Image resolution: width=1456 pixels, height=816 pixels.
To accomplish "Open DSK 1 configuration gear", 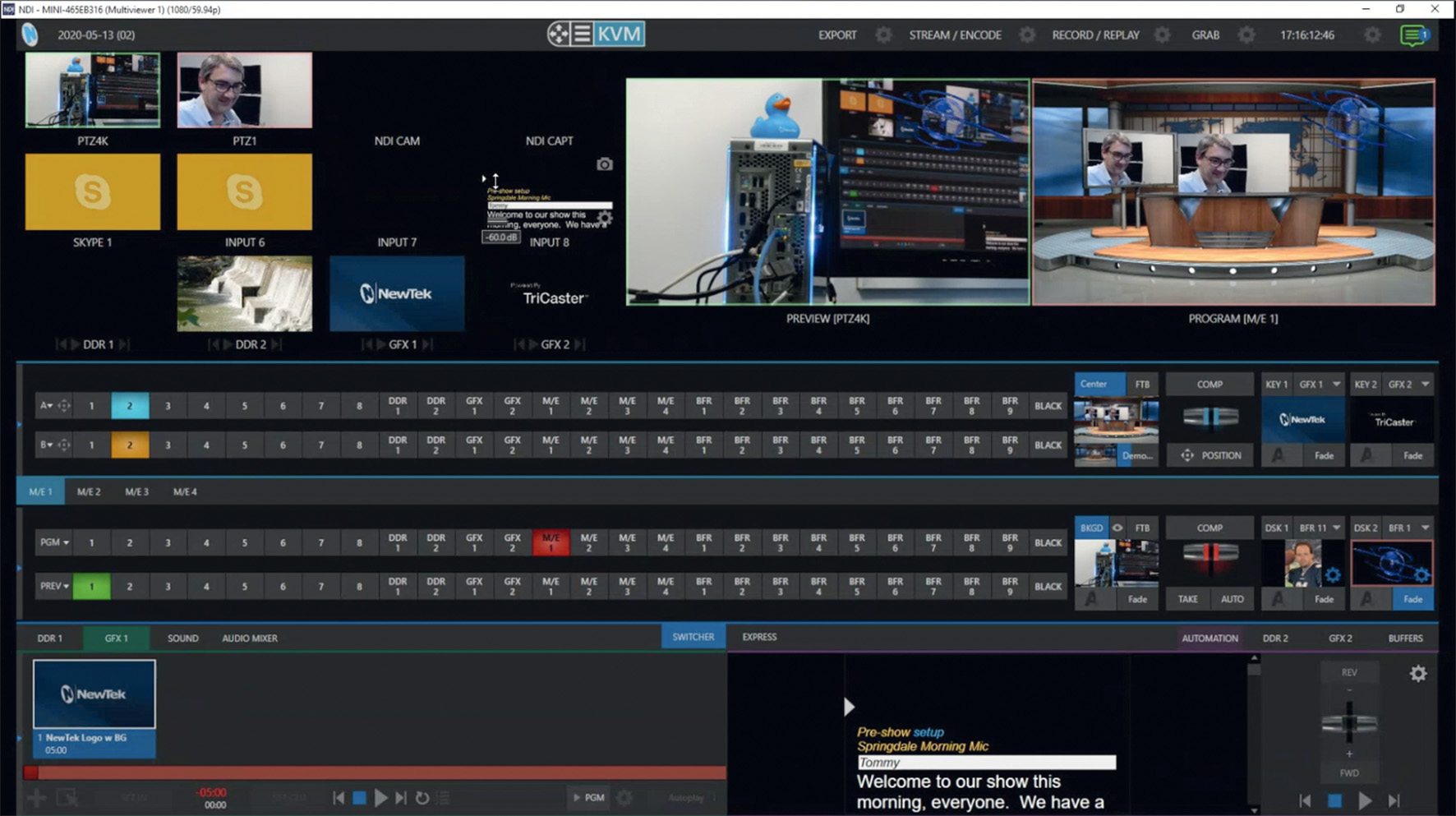I will pos(1333,575).
